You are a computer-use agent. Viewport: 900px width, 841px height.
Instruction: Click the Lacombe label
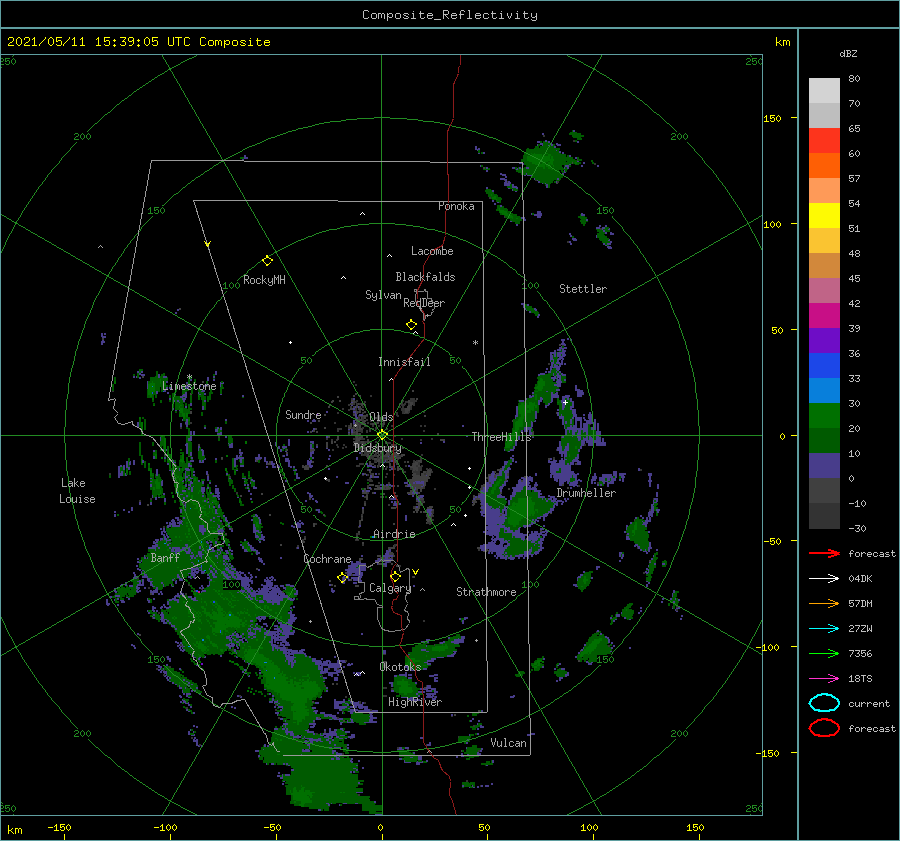432,251
